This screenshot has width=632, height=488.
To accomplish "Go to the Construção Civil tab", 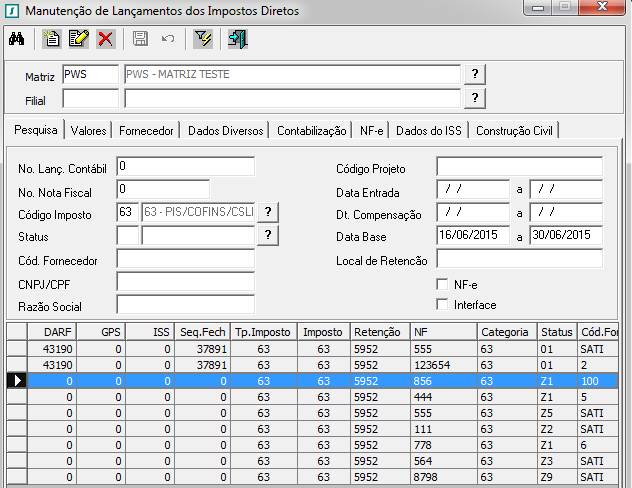I will point(515,131).
